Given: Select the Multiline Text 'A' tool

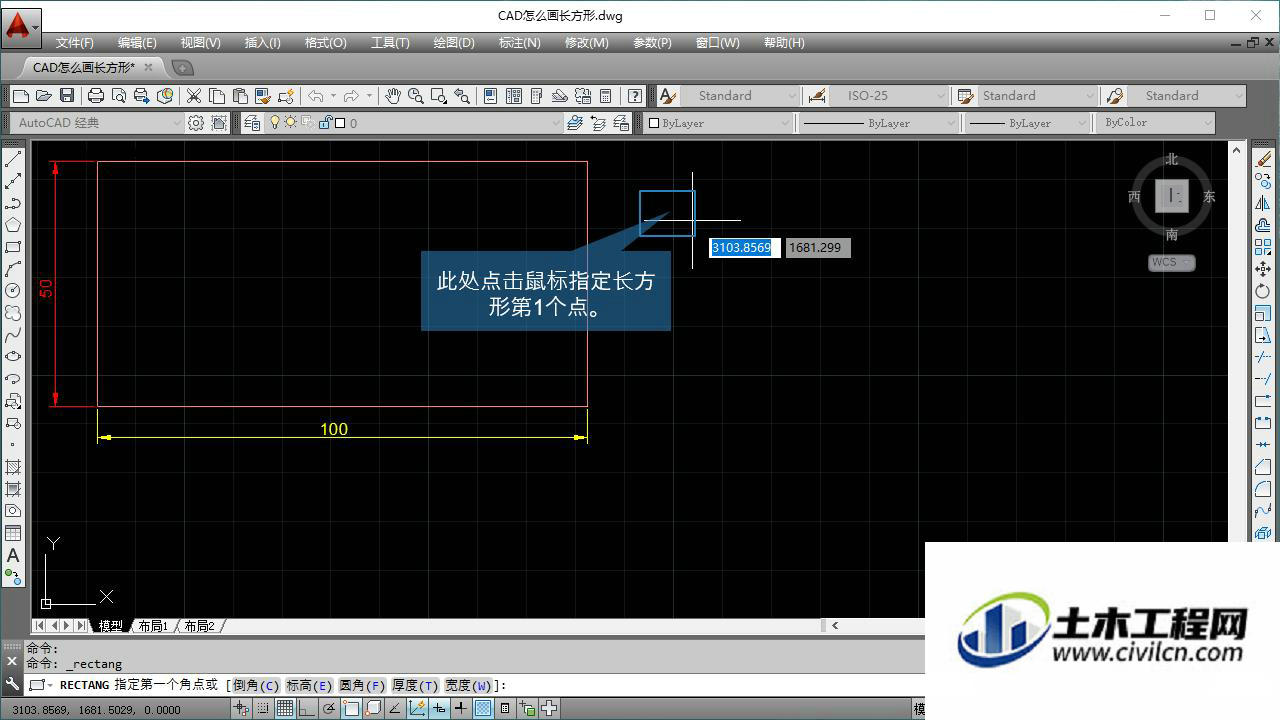Looking at the screenshot, I should 13,555.
